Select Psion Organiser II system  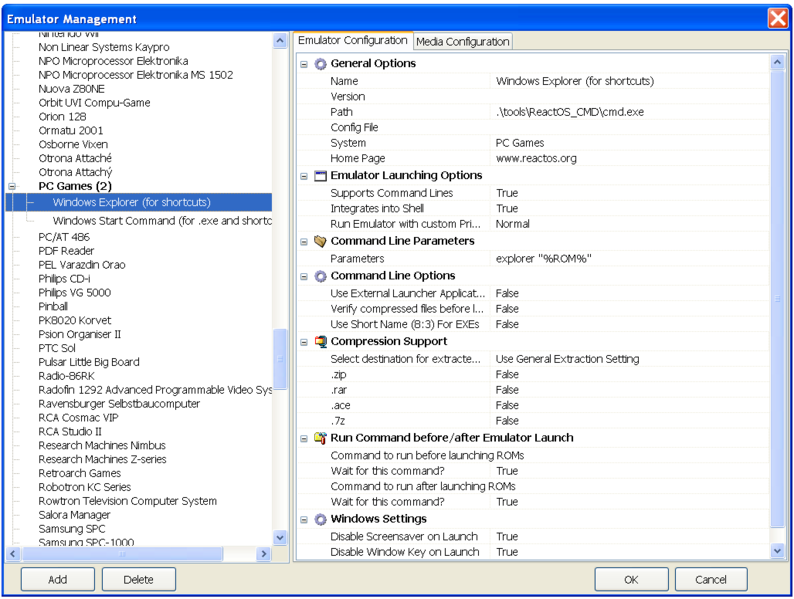tap(80, 334)
